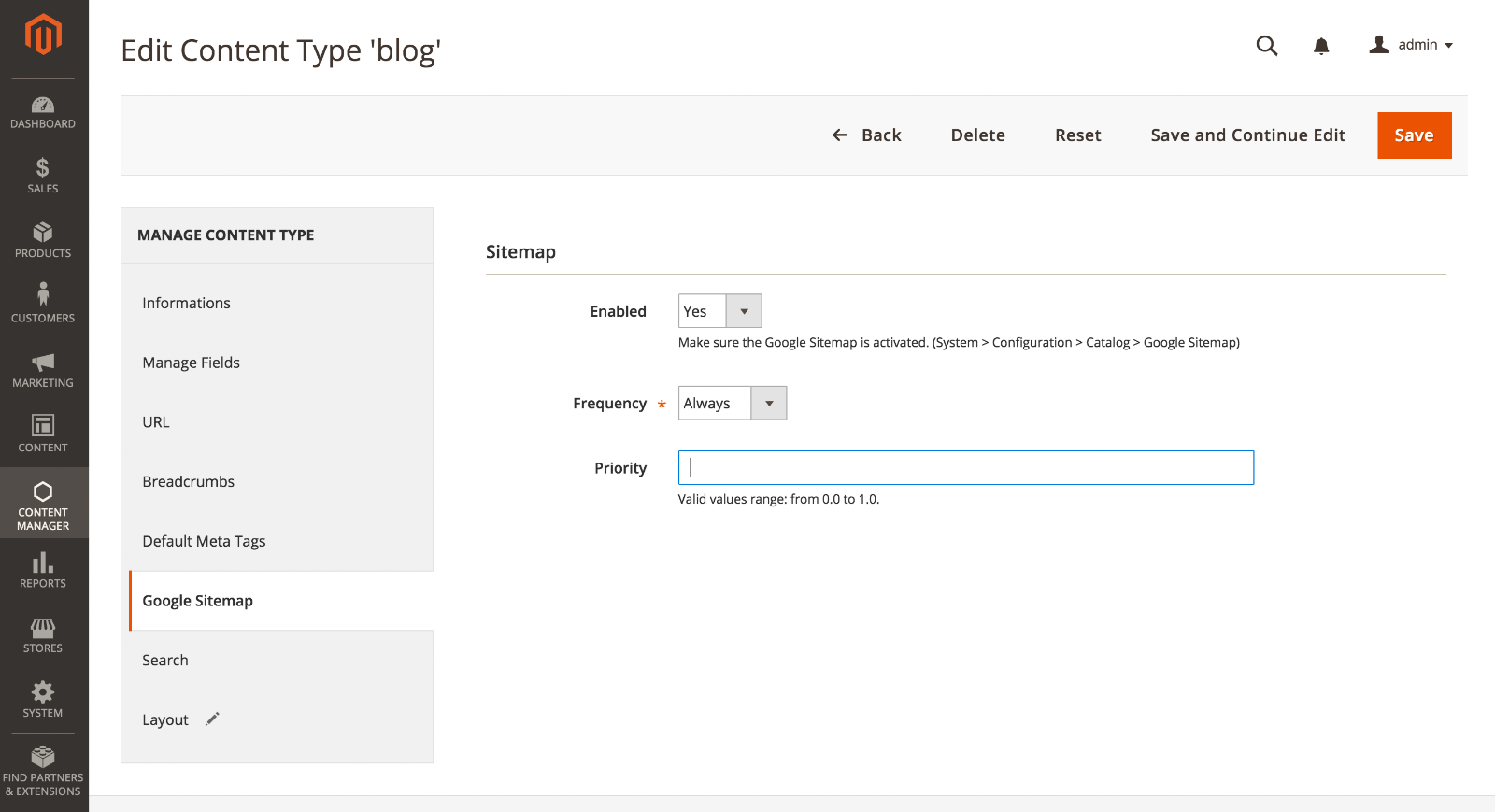Open the Enabled Yes dropdown
Screen dimensions: 1495x812
click(x=719, y=311)
